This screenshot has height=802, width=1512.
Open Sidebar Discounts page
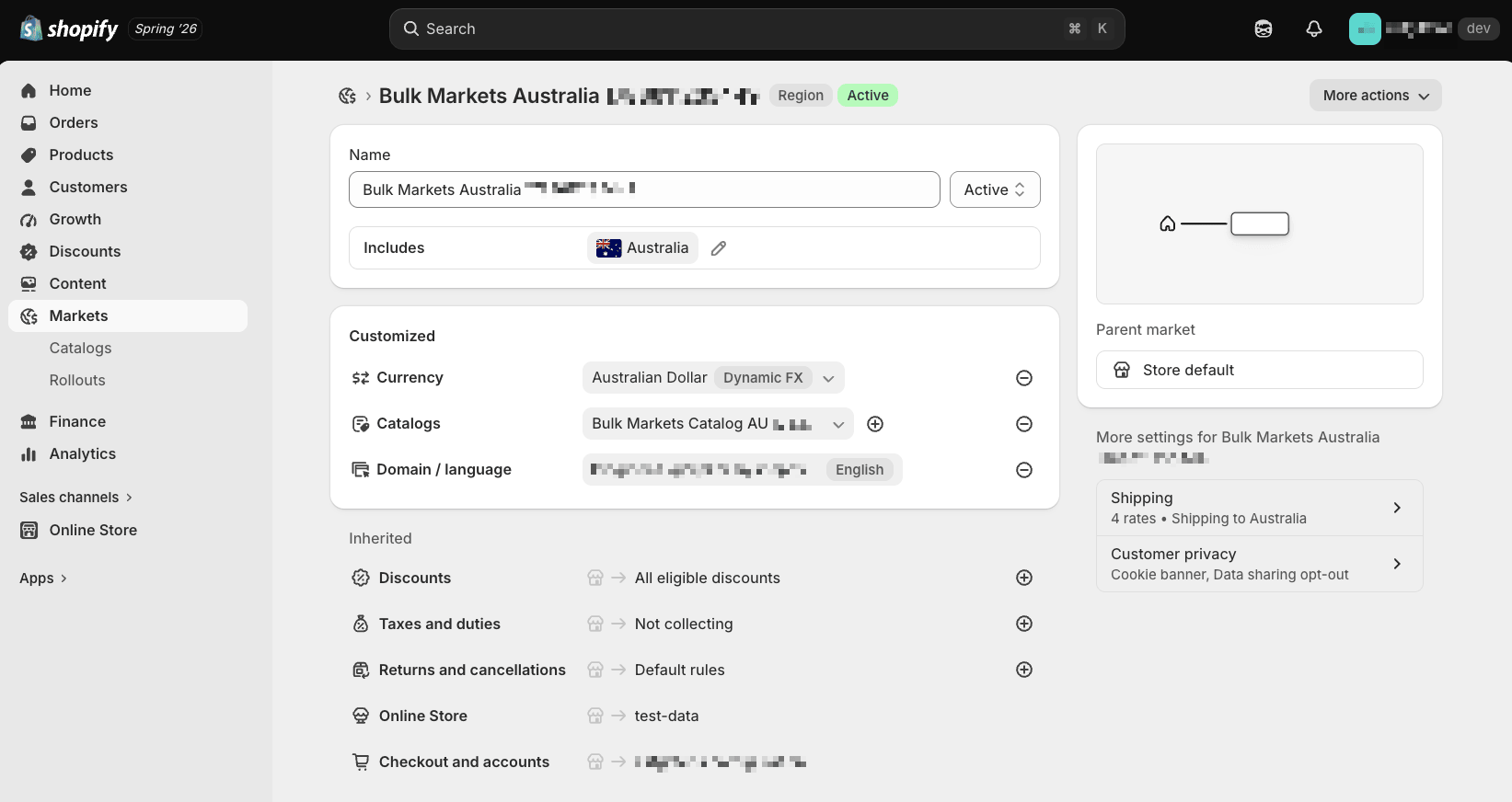tap(128, 251)
